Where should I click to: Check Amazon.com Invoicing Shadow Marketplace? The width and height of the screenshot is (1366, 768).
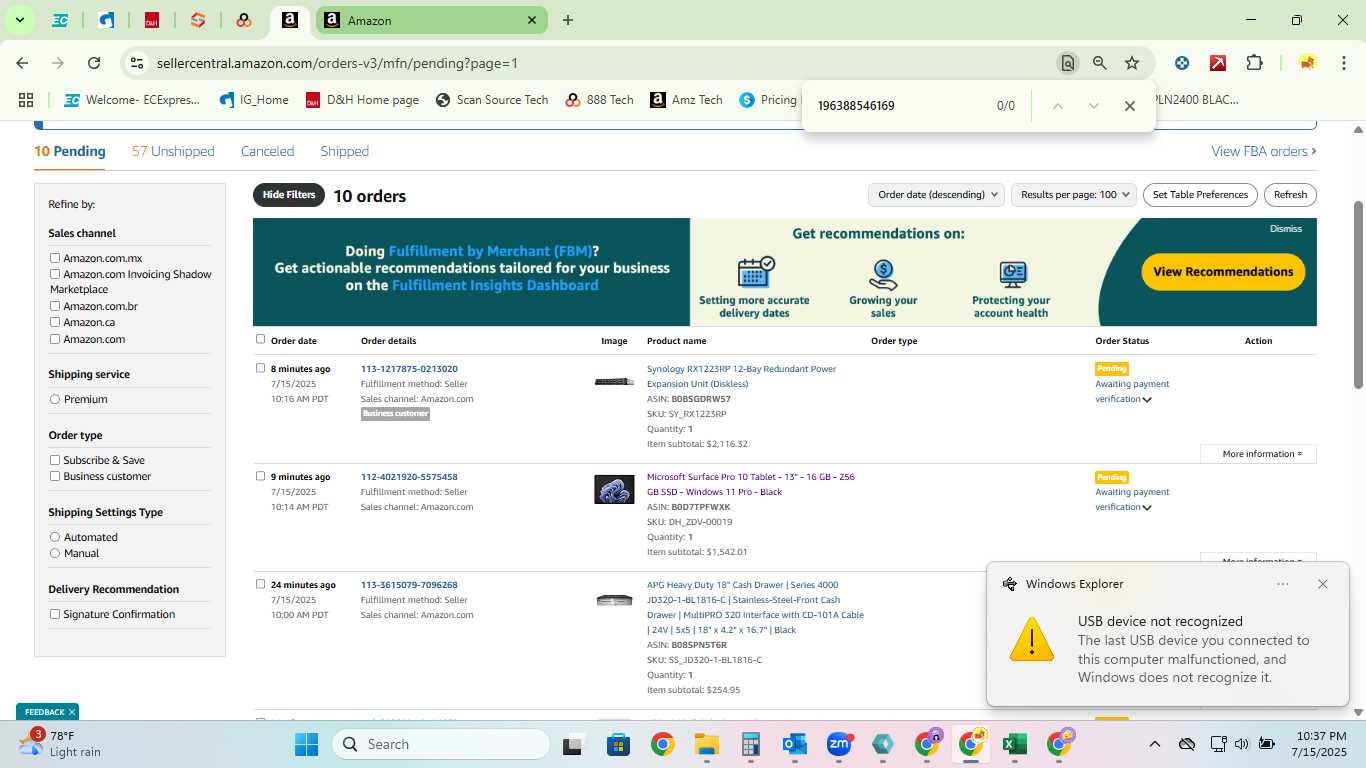[55, 274]
